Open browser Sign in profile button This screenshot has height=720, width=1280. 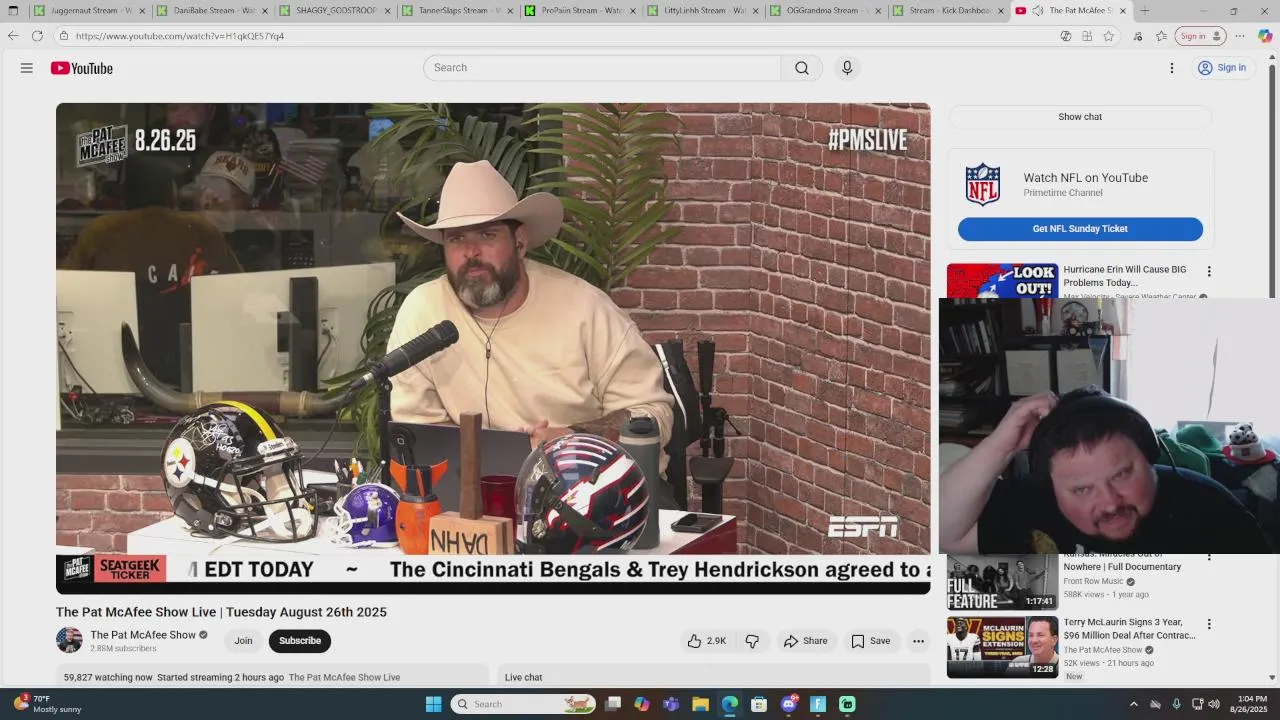tap(1201, 36)
